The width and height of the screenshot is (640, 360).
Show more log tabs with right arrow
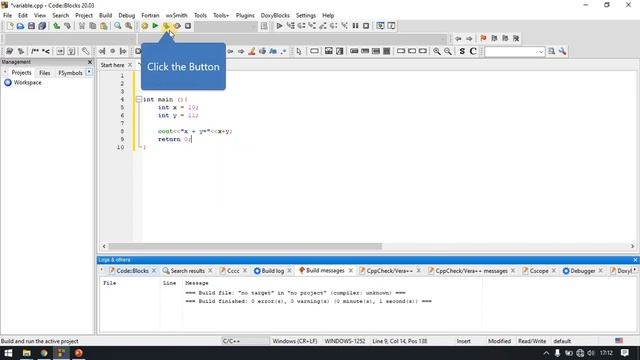click(x=634, y=270)
